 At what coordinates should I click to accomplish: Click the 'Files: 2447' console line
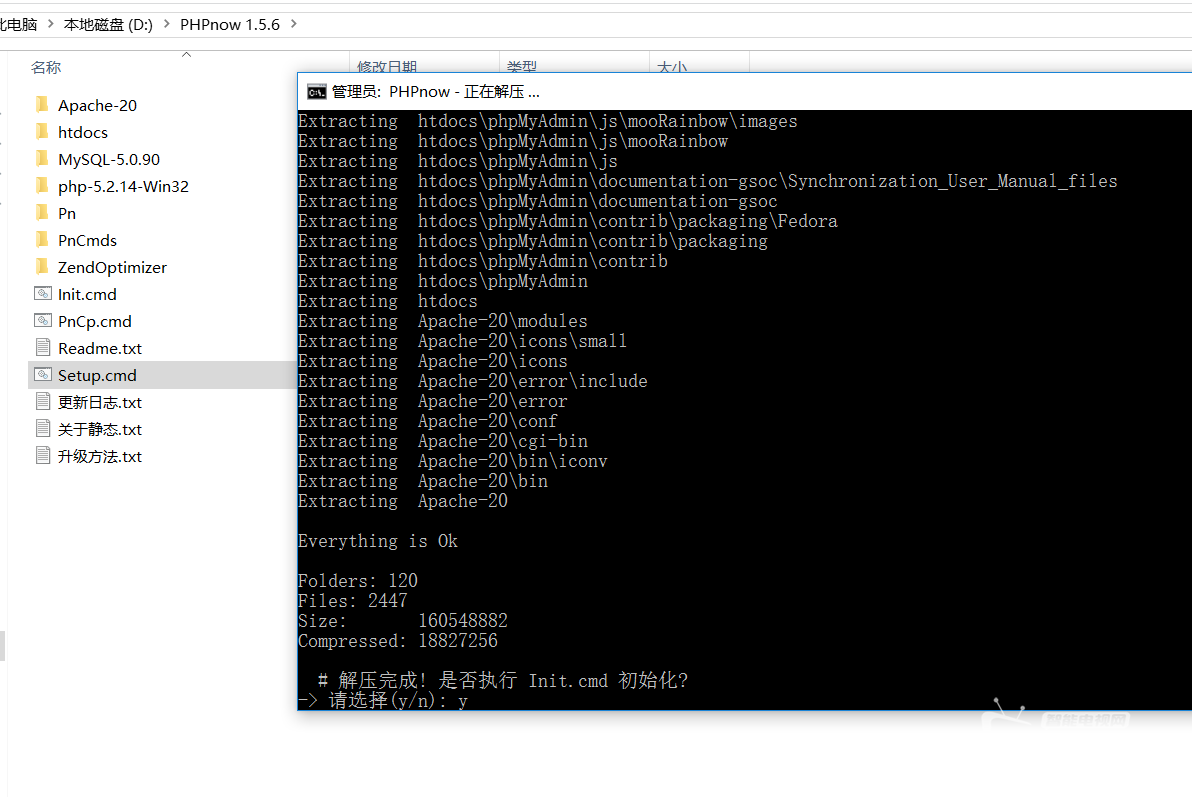click(x=353, y=601)
